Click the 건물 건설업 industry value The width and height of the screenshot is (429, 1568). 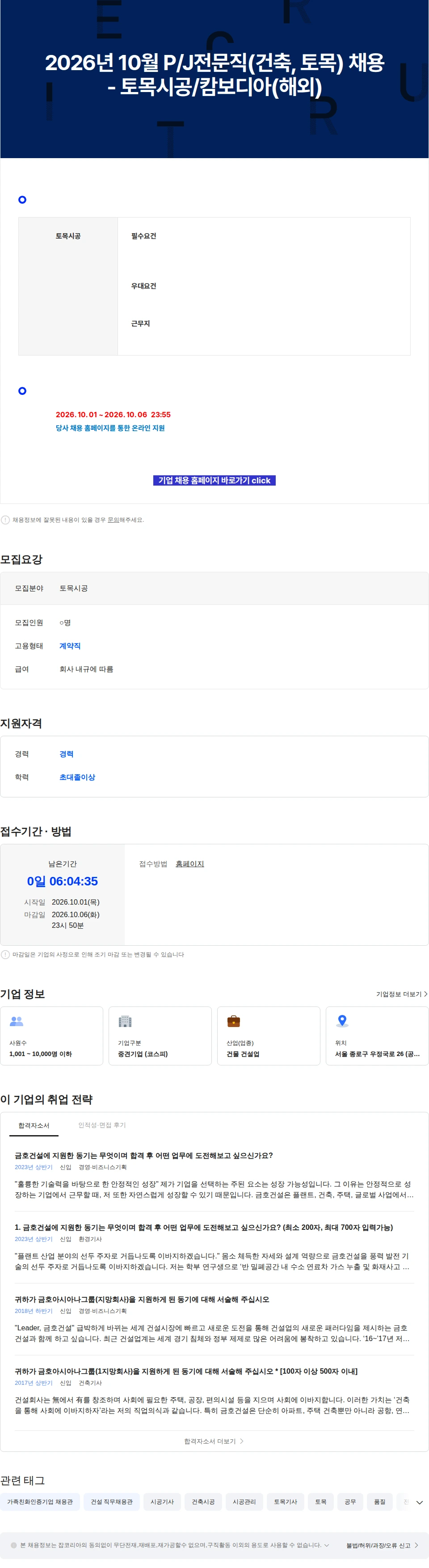pos(243,1054)
